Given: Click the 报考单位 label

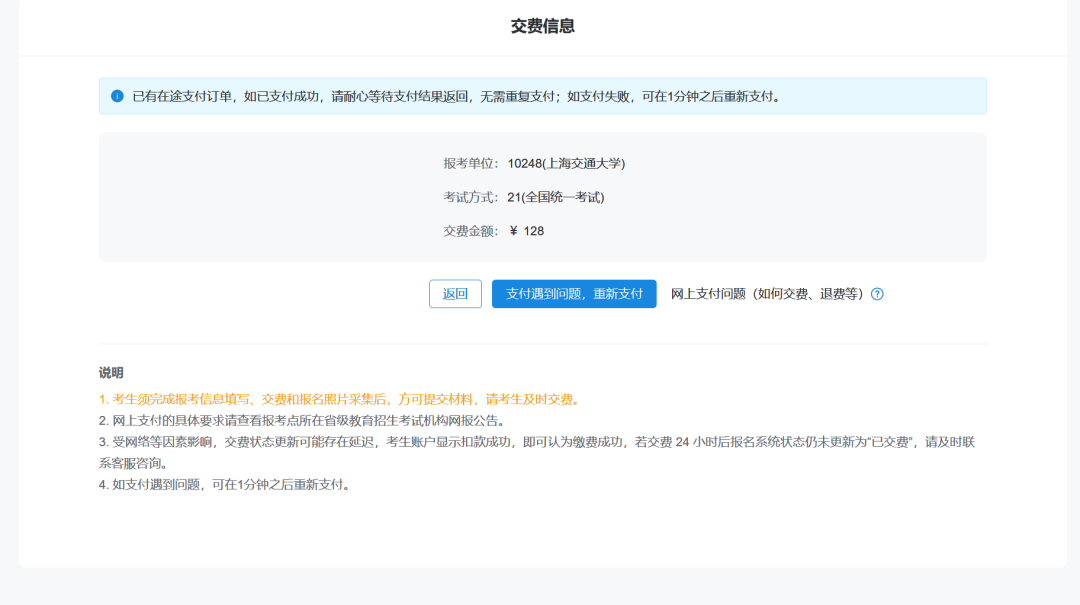Looking at the screenshot, I should (x=468, y=163).
